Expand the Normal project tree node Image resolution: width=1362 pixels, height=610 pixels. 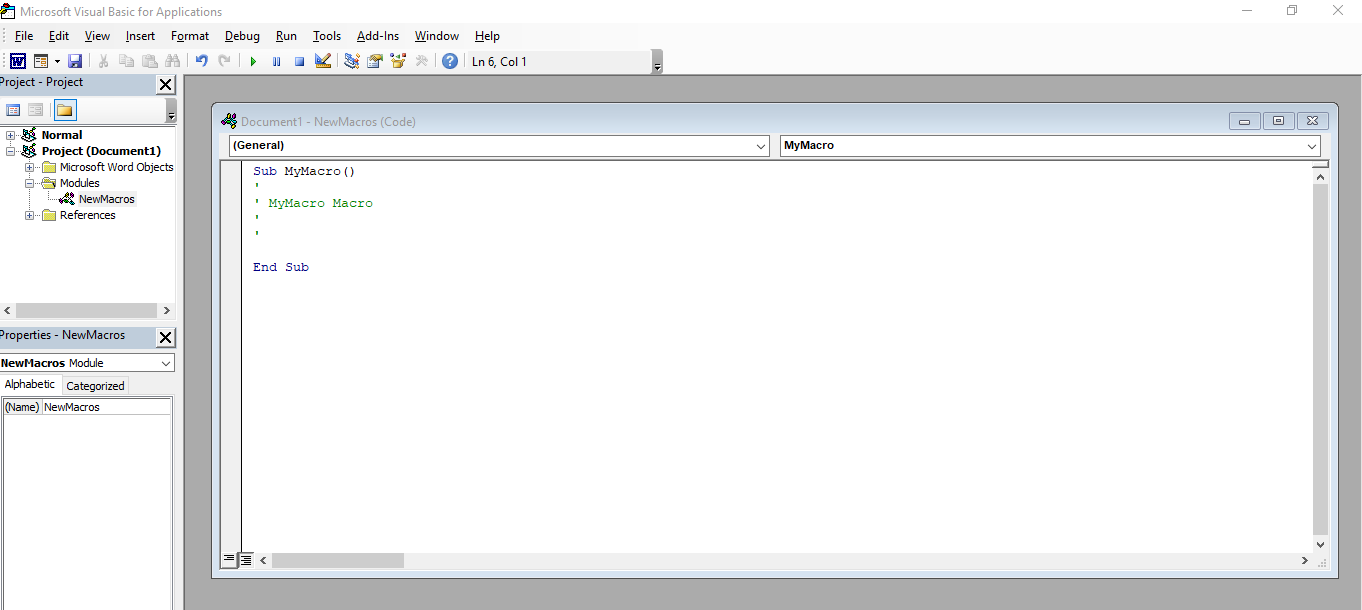click(x=11, y=135)
